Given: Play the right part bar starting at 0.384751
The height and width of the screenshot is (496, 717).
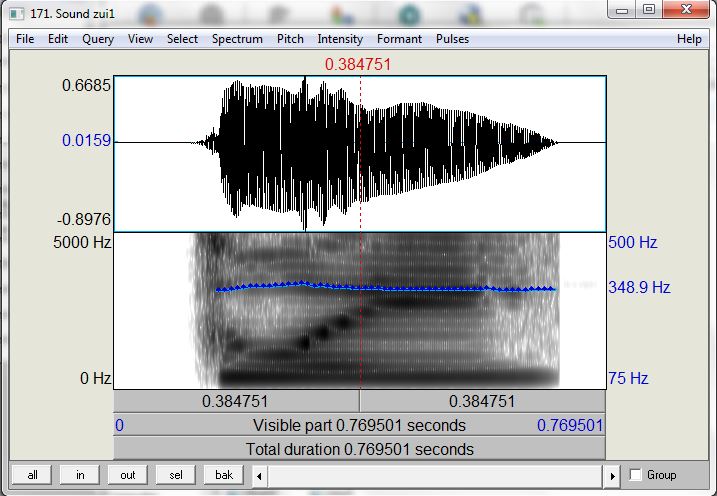Looking at the screenshot, I should (482, 401).
